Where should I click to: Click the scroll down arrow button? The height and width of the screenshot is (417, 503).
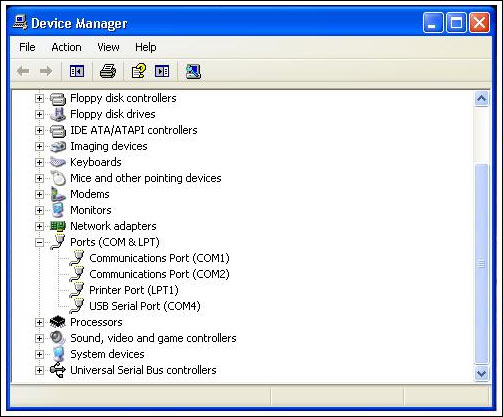tap(481, 374)
